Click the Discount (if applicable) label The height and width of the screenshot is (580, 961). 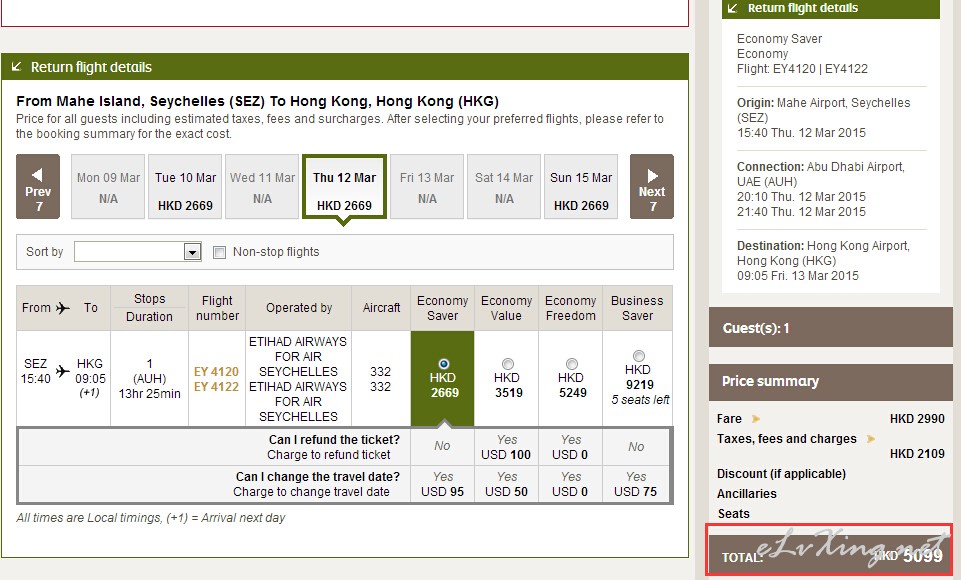pyautogui.click(x=781, y=474)
